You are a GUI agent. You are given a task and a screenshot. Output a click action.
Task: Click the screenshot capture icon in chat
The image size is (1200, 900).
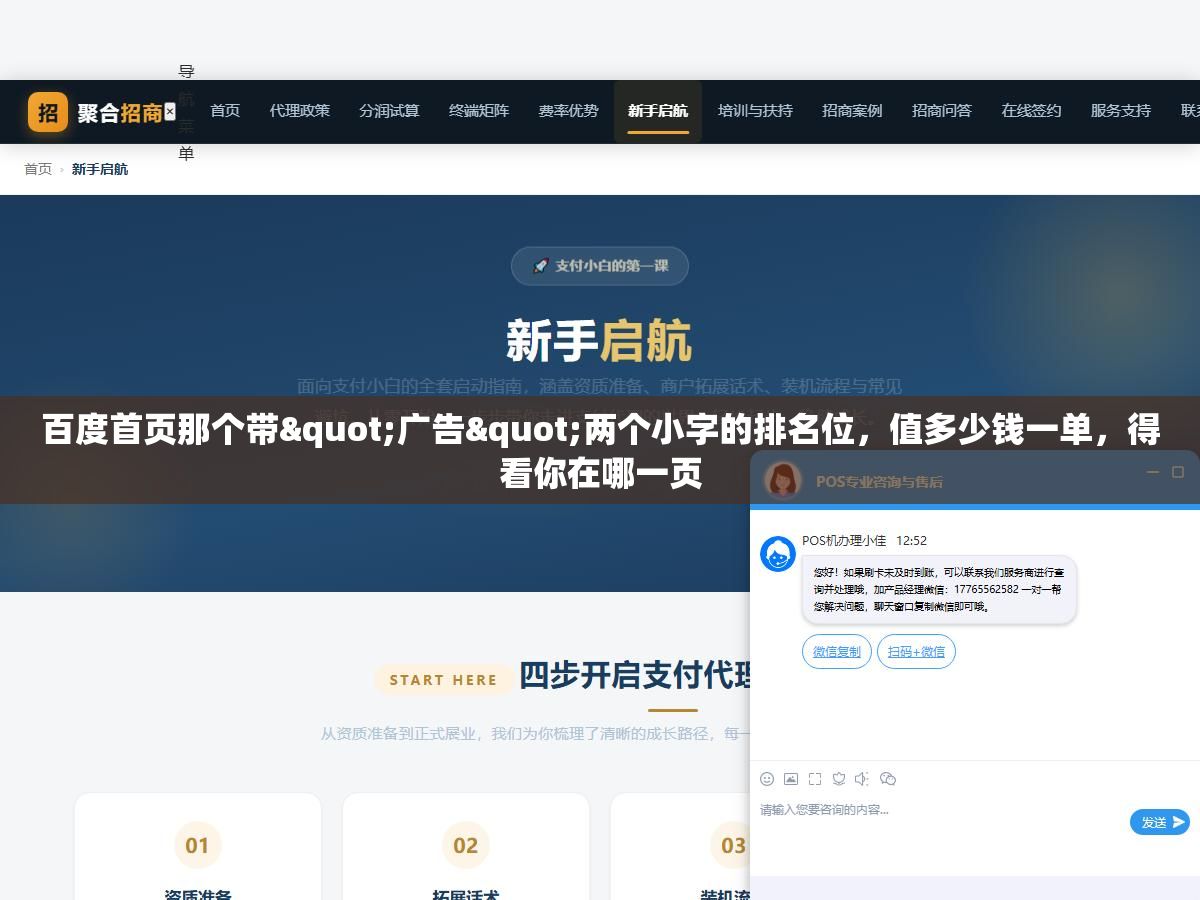pyautogui.click(x=815, y=779)
